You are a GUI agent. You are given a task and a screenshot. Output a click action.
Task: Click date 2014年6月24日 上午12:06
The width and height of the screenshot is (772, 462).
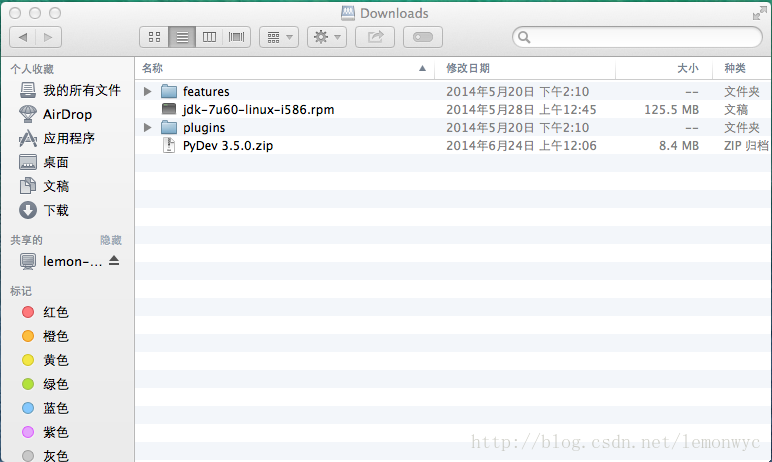click(x=521, y=146)
